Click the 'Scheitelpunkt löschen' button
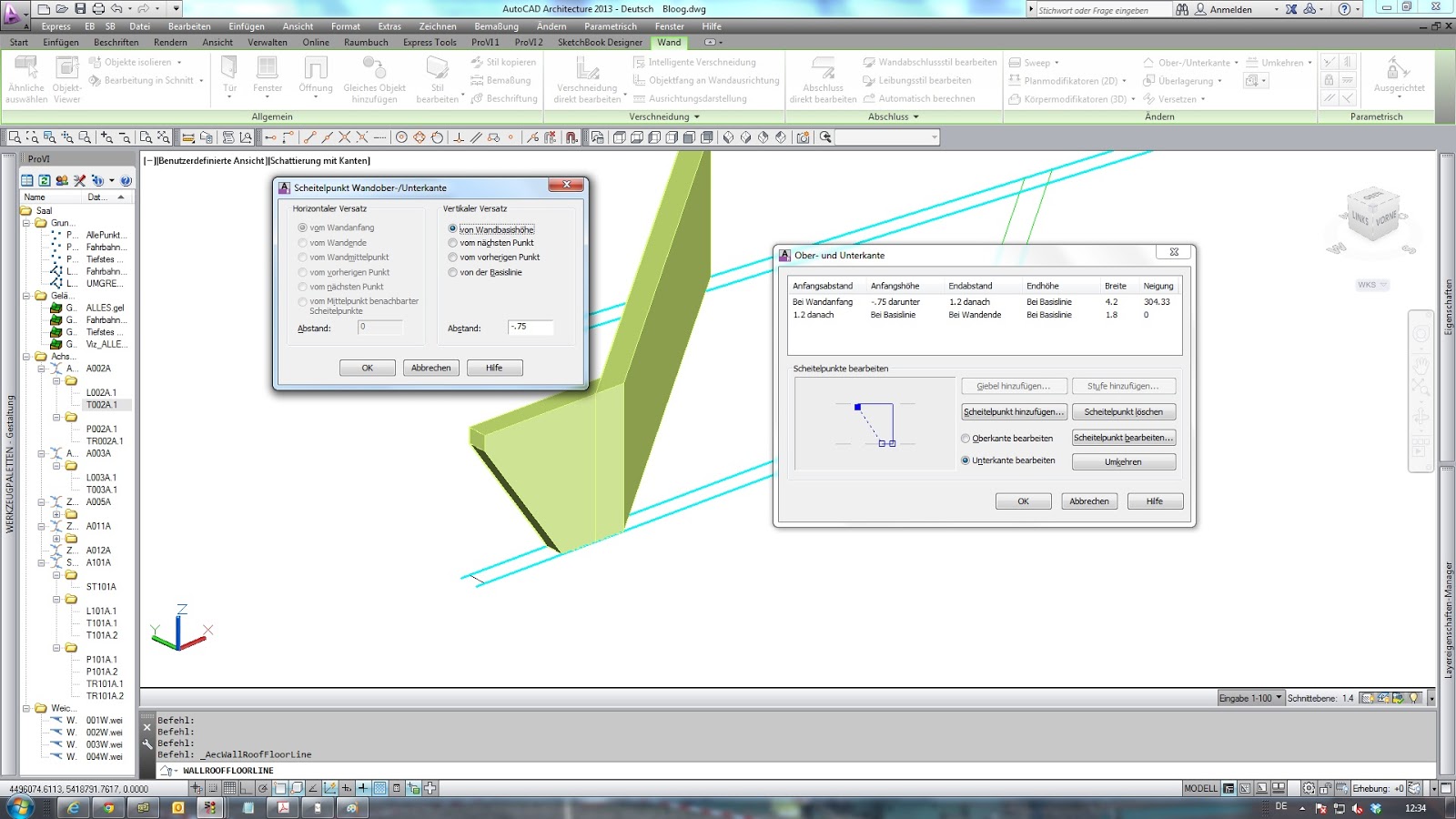The width and height of the screenshot is (1456, 819). point(1124,412)
